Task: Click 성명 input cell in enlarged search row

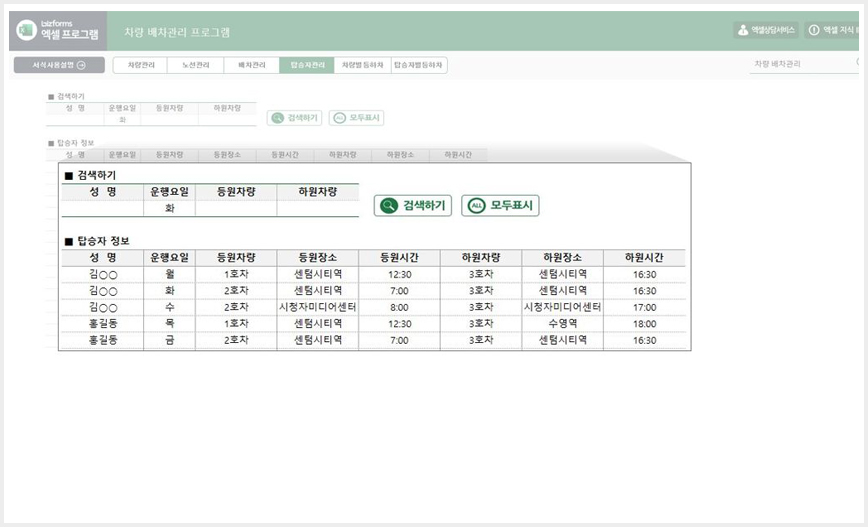Action: pos(102,208)
